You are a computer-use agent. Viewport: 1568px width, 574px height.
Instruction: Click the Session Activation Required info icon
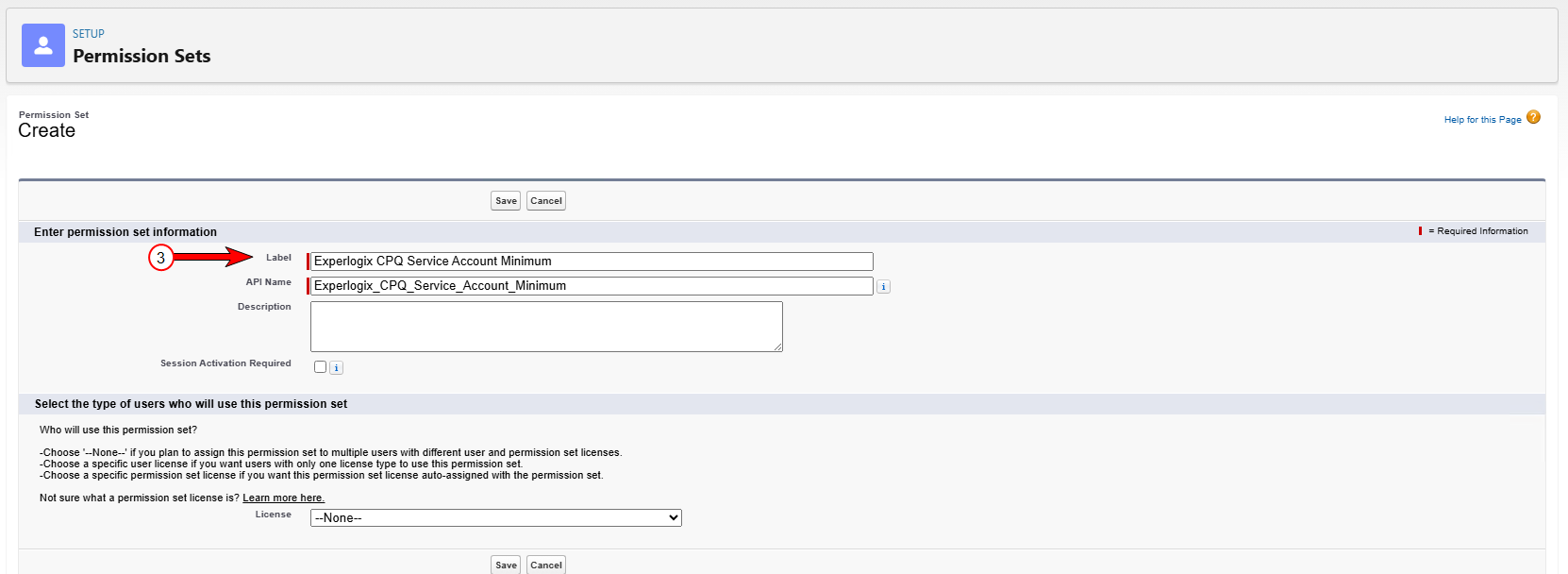(x=337, y=368)
